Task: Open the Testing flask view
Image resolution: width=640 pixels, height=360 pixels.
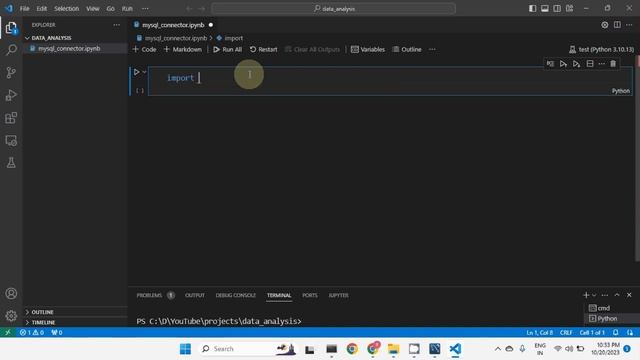Action: click(x=11, y=163)
